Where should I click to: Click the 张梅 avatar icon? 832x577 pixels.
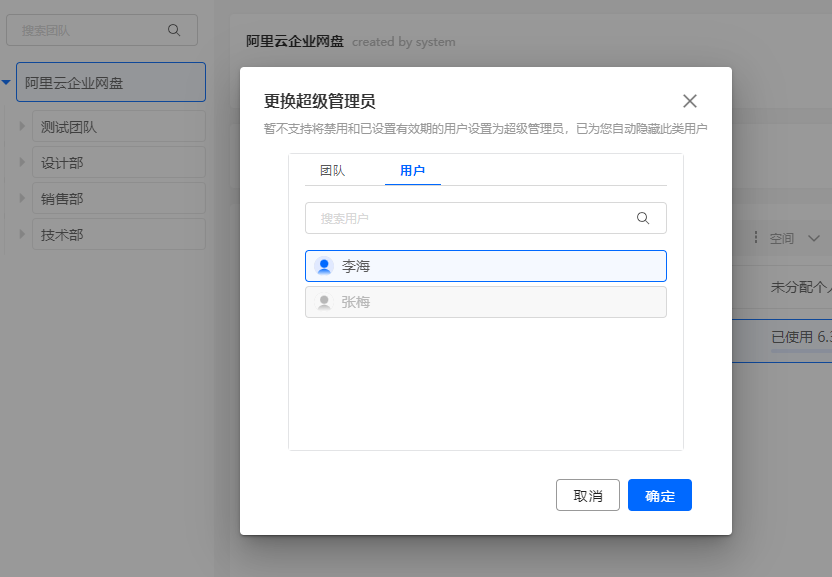click(324, 302)
